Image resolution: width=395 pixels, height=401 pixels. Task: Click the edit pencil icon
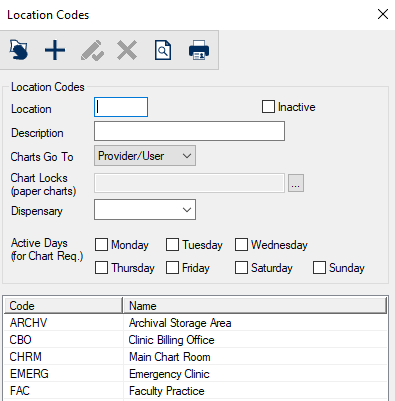coord(92,50)
